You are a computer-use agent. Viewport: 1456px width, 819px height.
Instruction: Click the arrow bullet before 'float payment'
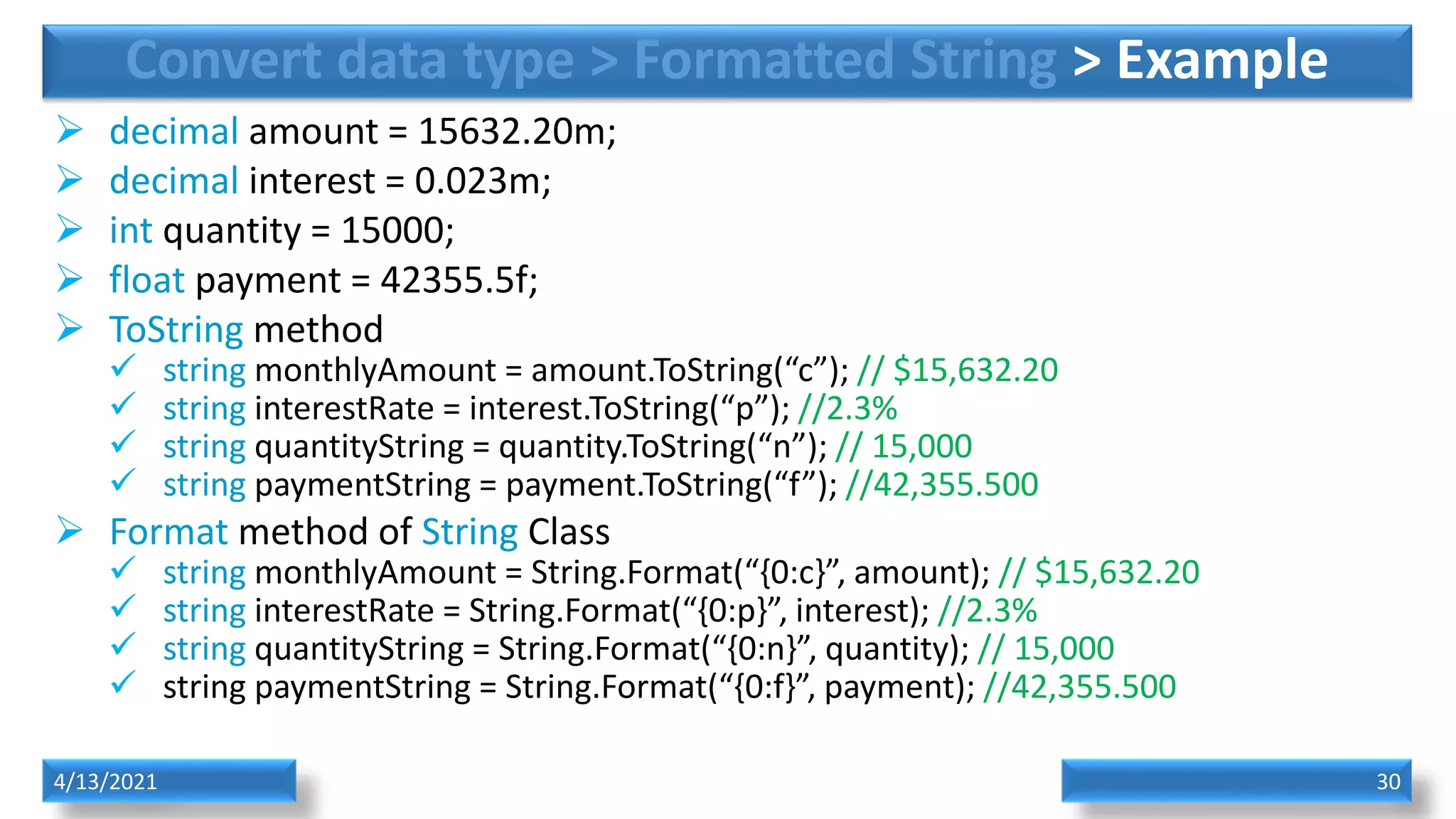click(70, 278)
